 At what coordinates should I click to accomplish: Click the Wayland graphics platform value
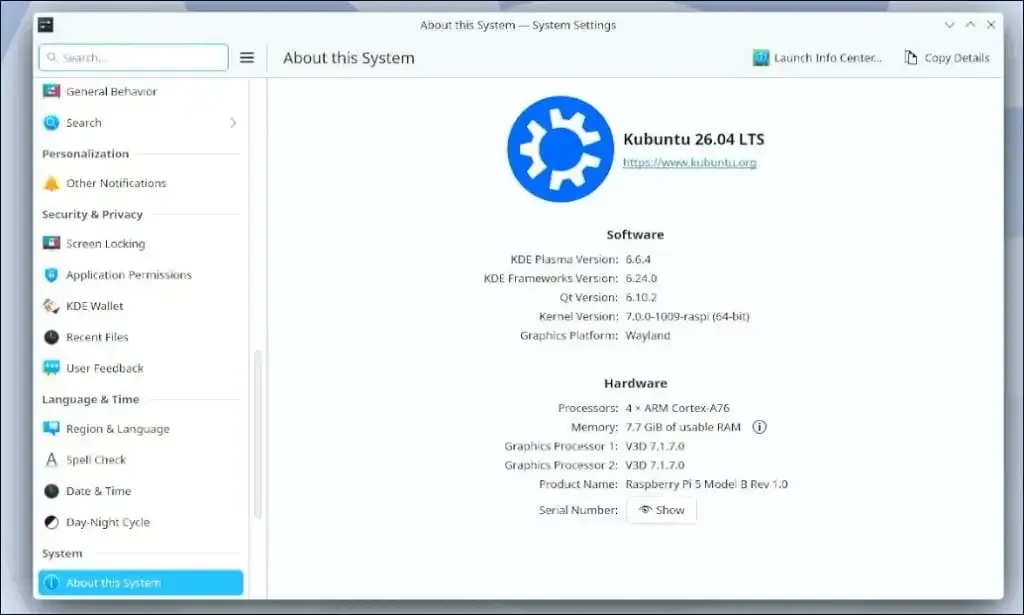(x=648, y=336)
